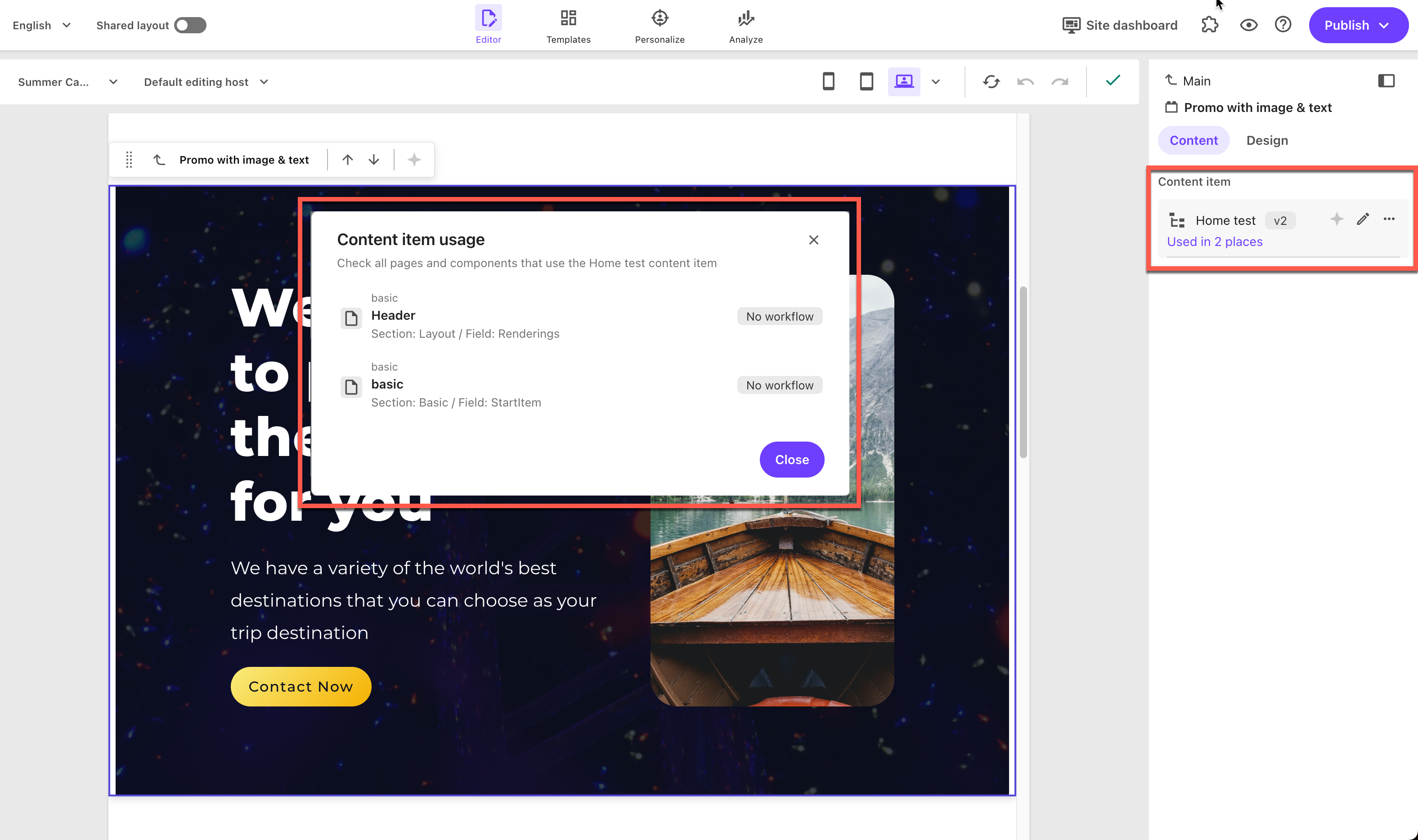Viewport: 1418px width, 840px height.
Task: Open more options for Home test item
Action: click(1389, 219)
